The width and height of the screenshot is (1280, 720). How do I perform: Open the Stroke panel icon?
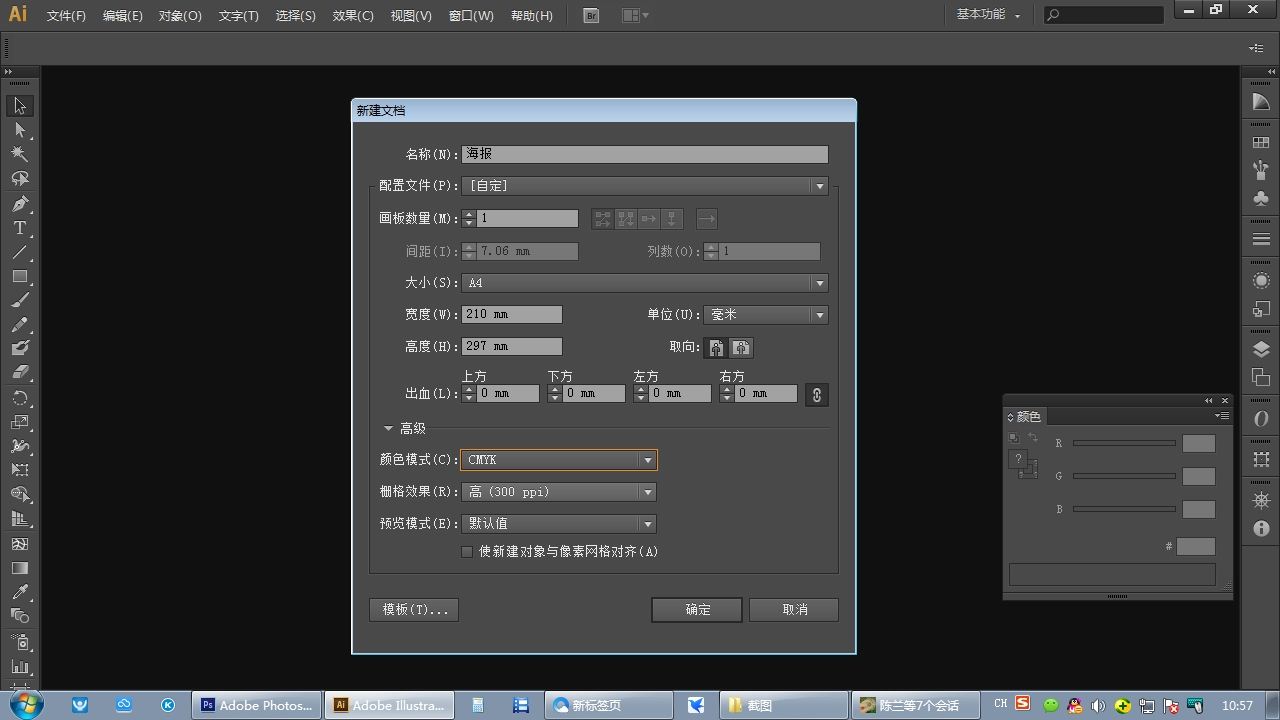1261,240
